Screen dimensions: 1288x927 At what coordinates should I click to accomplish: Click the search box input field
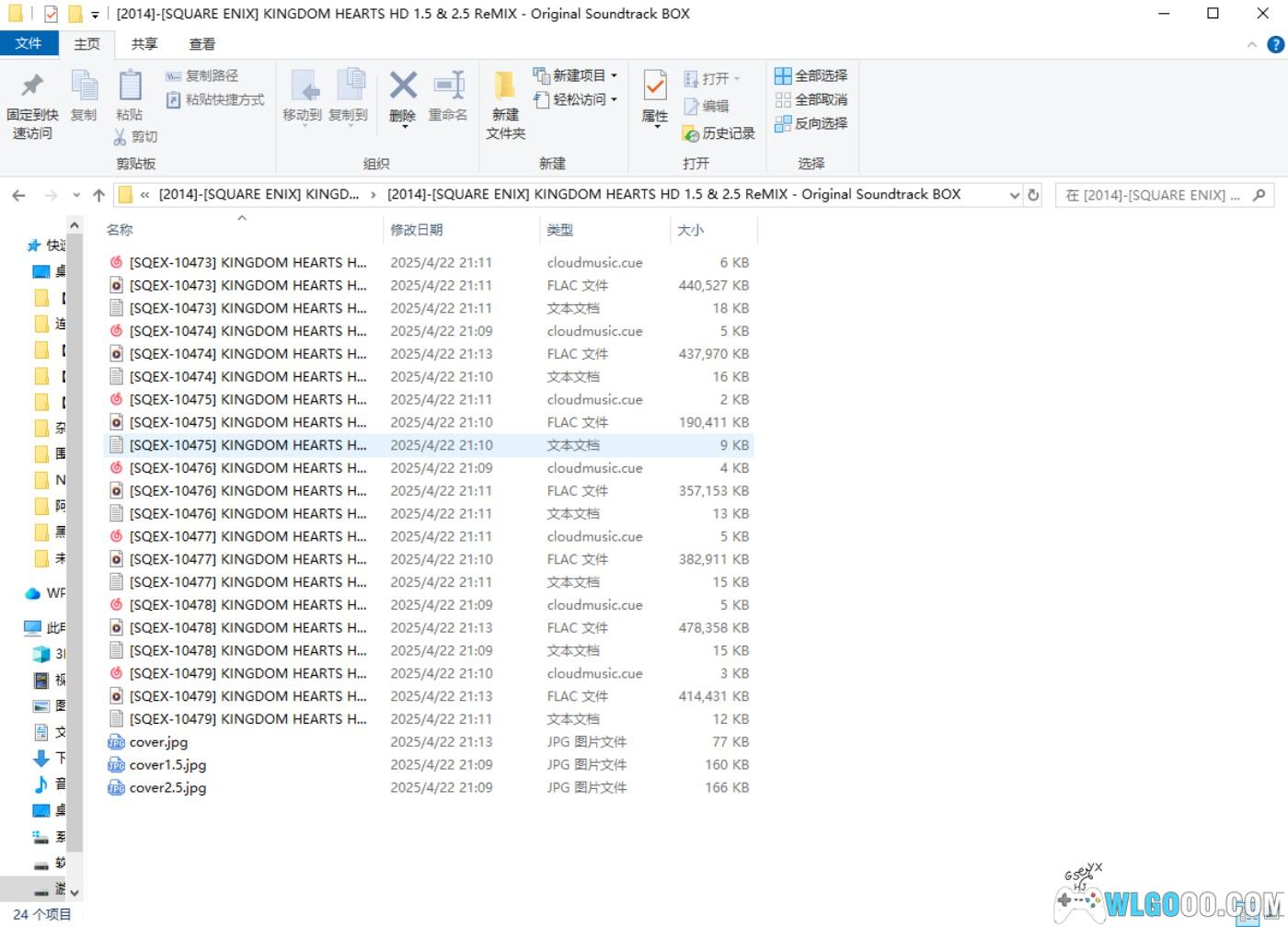point(1154,195)
